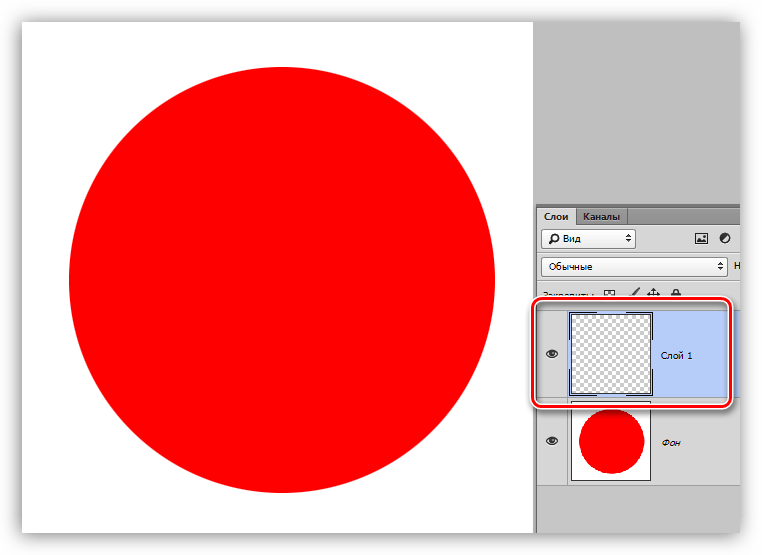Lock transparent pixels checkerboard icon
The image size is (762, 555).
(x=609, y=293)
